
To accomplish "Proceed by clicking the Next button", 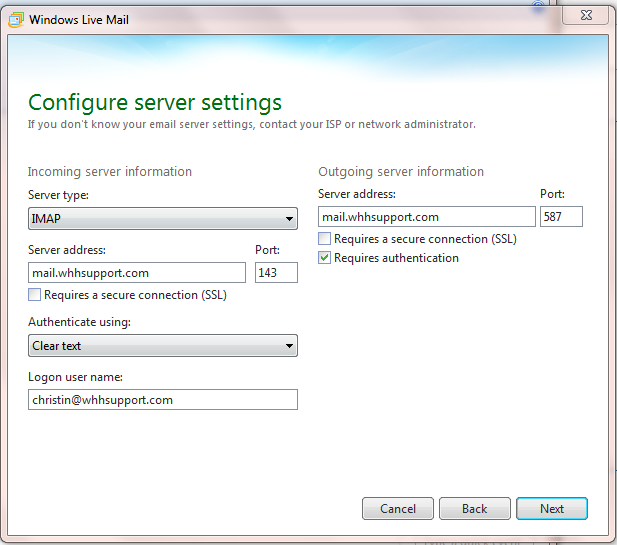I will pos(552,508).
